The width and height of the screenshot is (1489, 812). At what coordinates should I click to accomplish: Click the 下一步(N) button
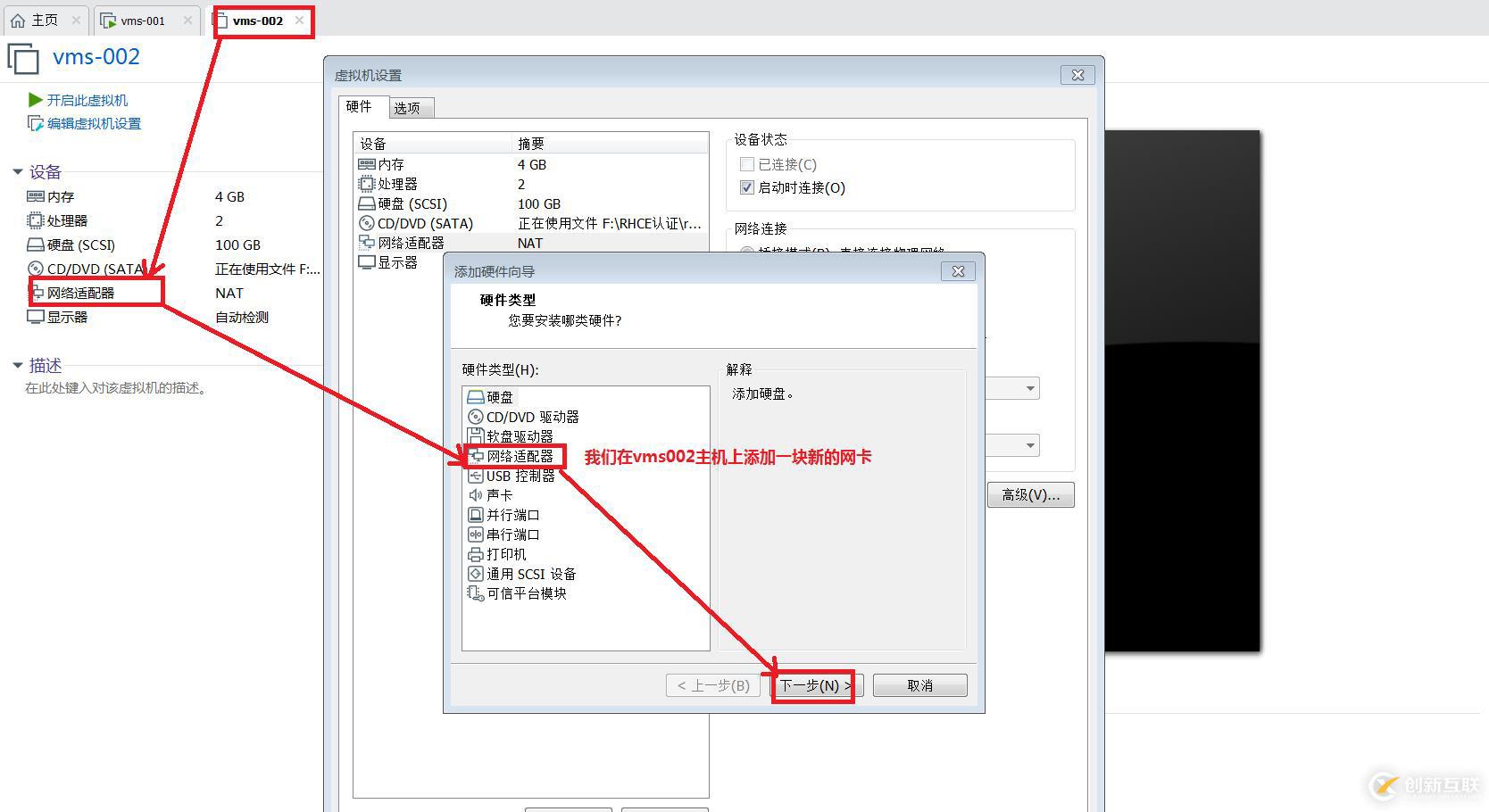(x=812, y=685)
